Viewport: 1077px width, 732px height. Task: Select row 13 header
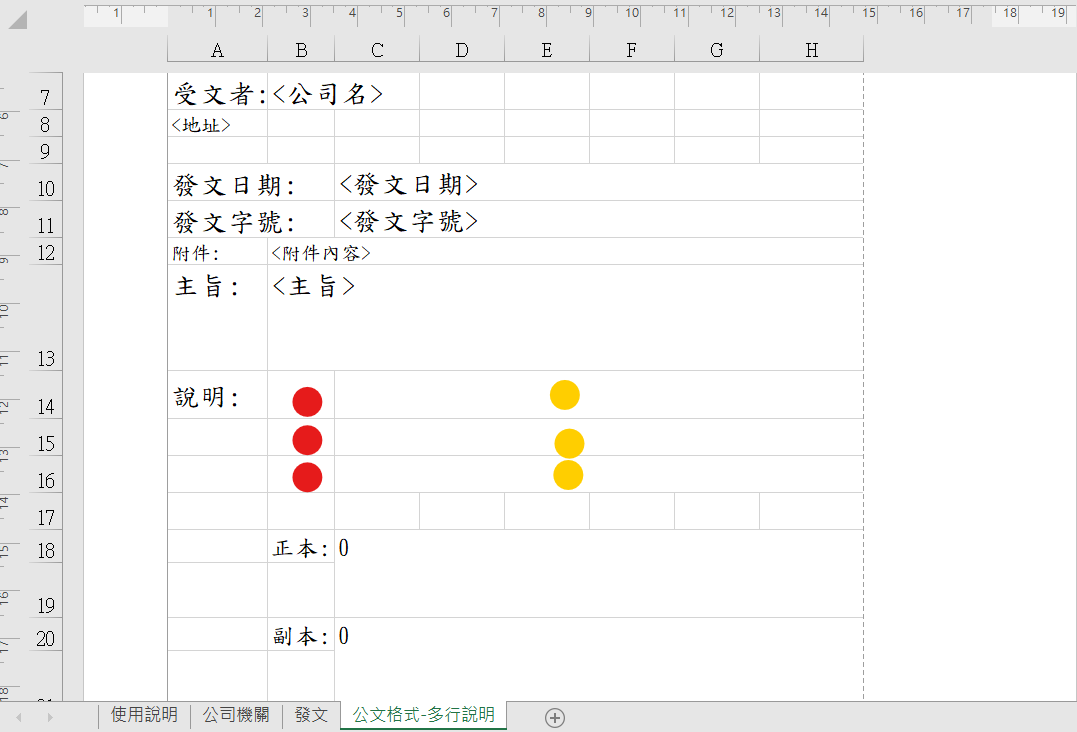[45, 318]
